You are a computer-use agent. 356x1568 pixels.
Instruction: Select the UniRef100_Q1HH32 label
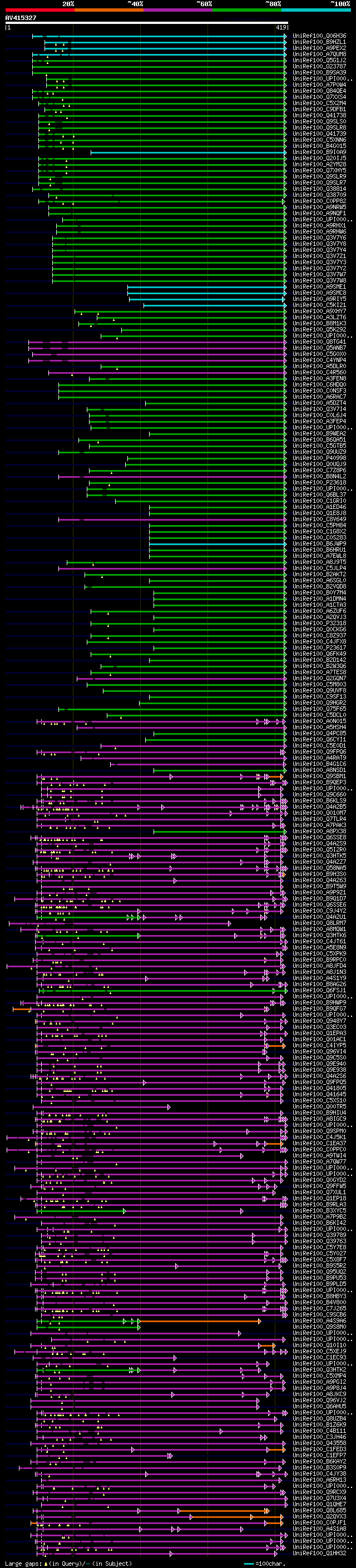(x=319, y=1553)
